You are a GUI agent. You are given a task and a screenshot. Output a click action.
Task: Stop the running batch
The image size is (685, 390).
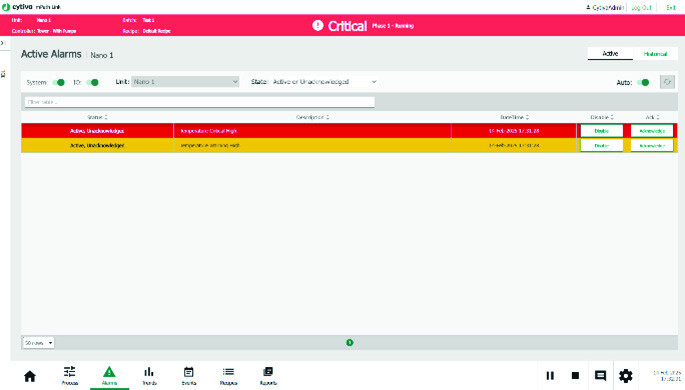(575, 376)
